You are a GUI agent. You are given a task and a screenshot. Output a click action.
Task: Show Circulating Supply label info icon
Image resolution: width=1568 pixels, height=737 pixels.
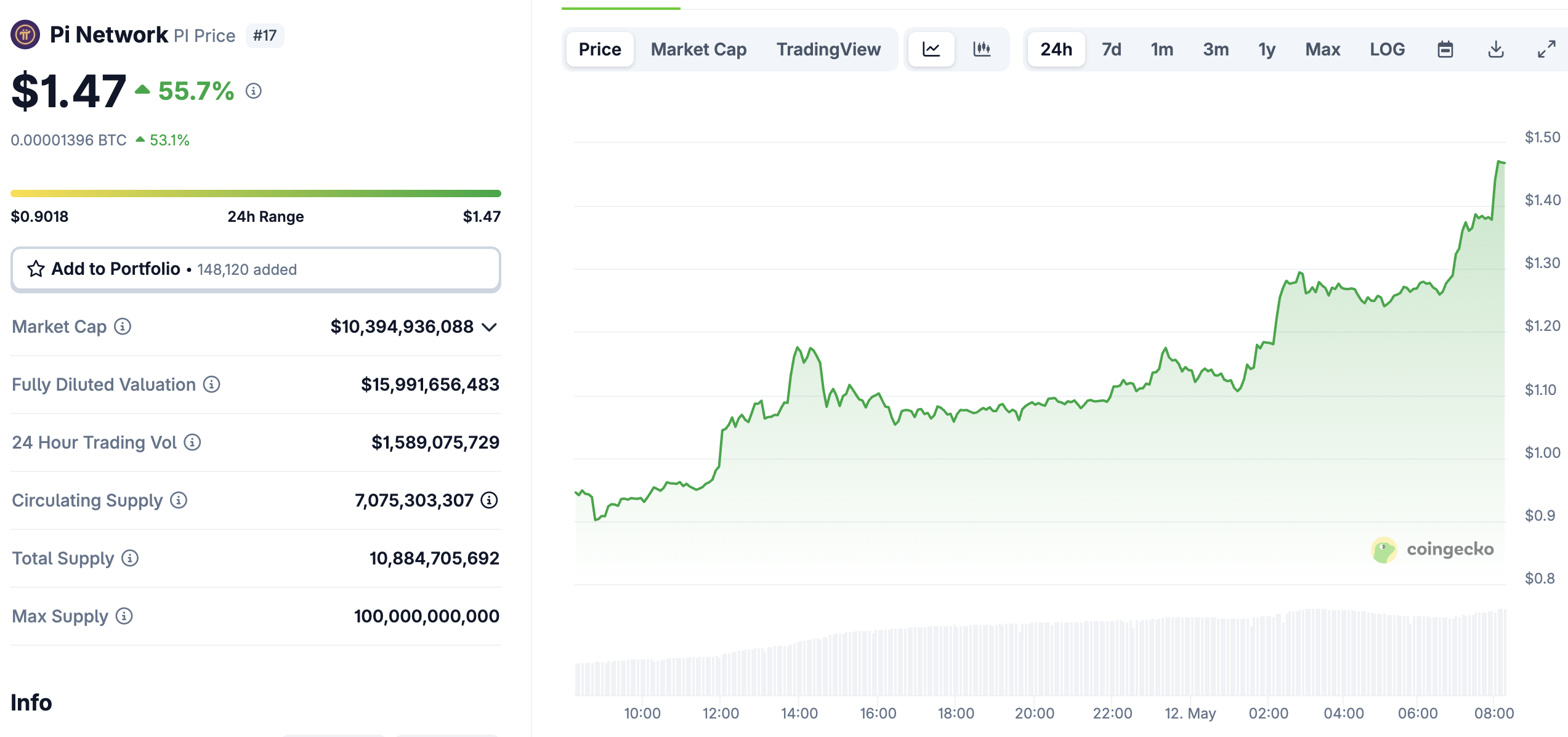pos(179,500)
